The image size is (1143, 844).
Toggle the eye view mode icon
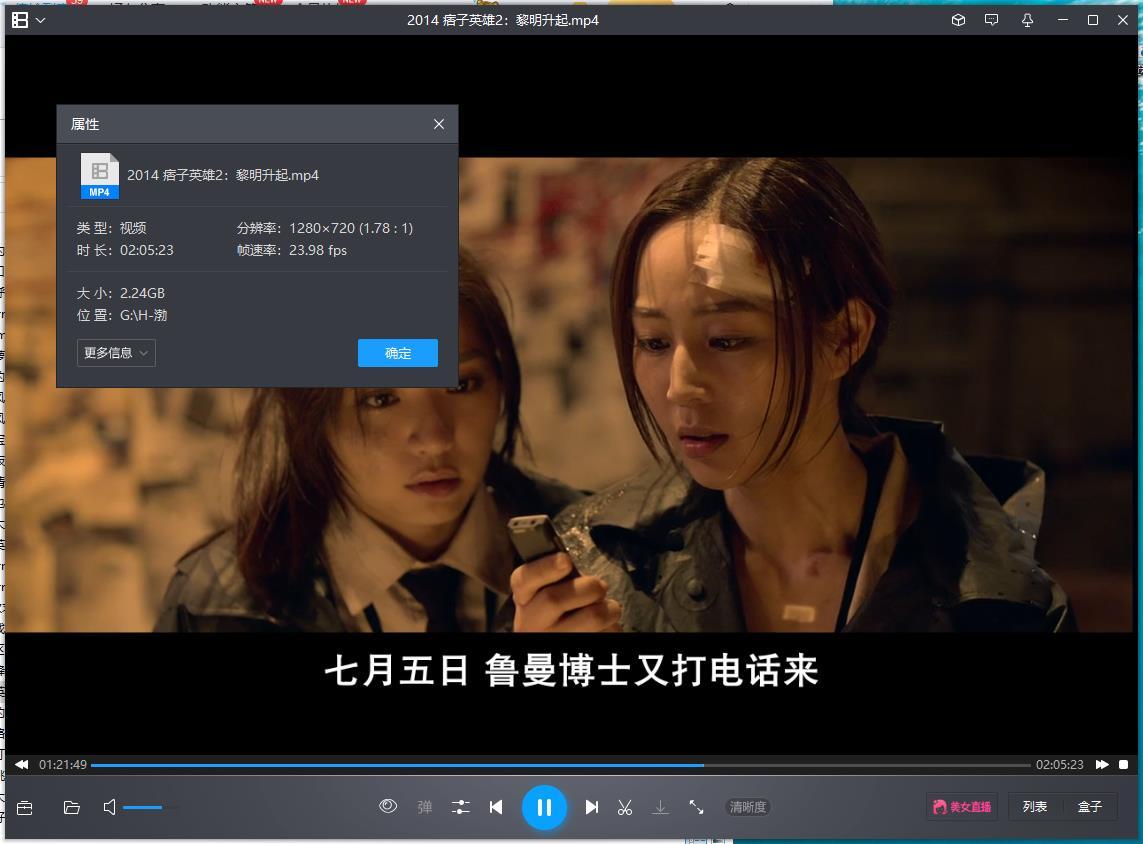[388, 806]
